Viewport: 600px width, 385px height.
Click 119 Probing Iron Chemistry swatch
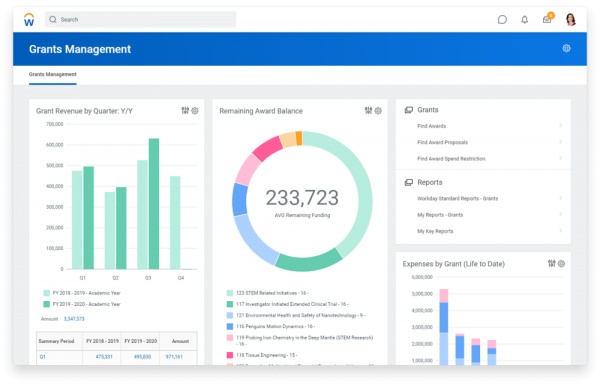(230, 338)
